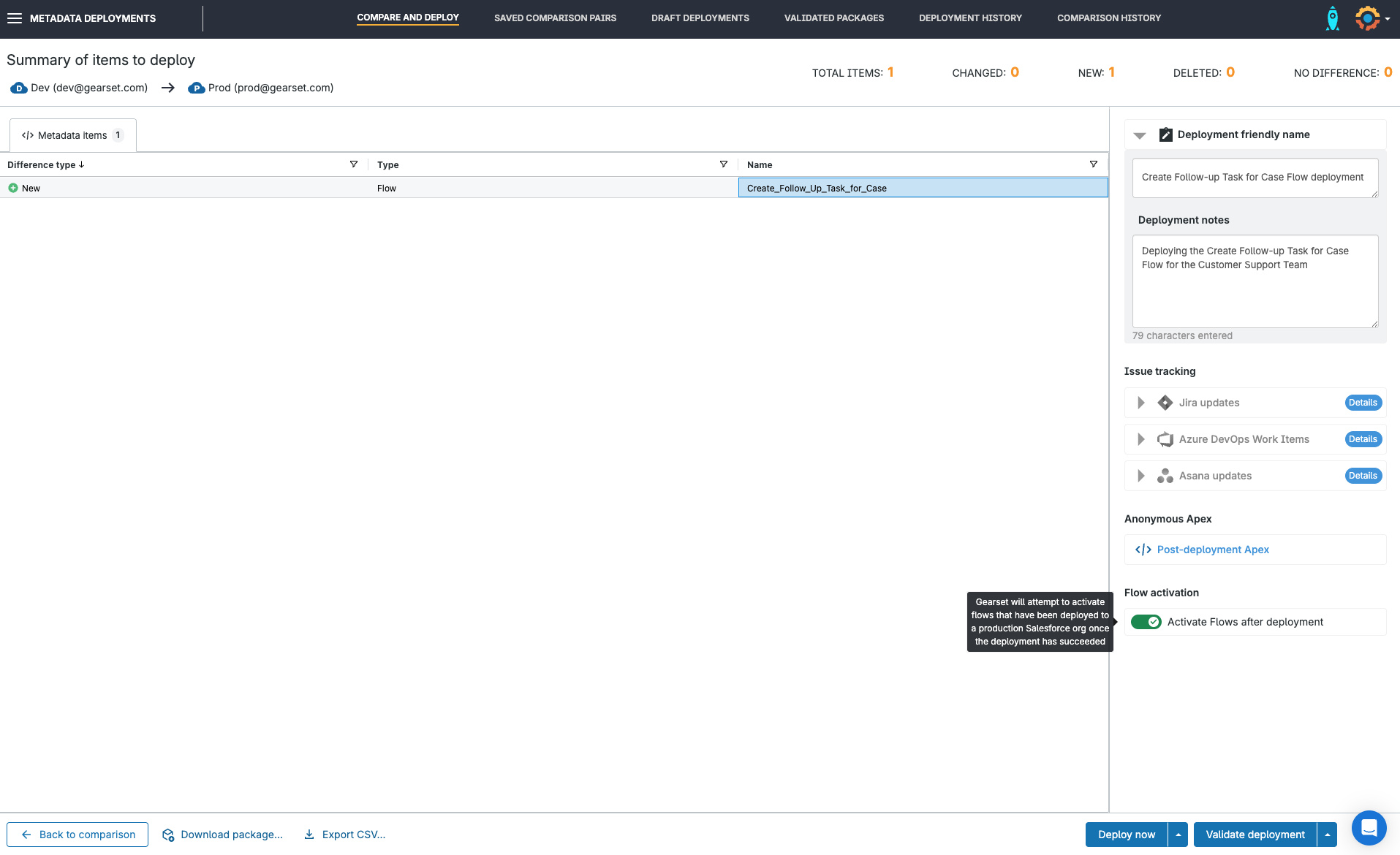Image resolution: width=1400 pixels, height=855 pixels.
Task: Expand the Azure DevOps Work Items section
Action: (1140, 439)
